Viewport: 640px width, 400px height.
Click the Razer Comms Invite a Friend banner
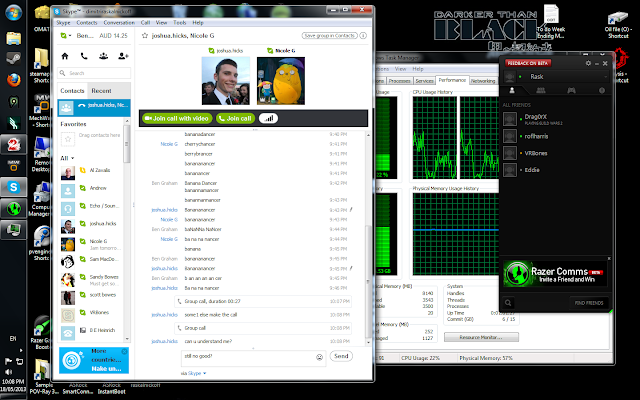click(x=555, y=273)
